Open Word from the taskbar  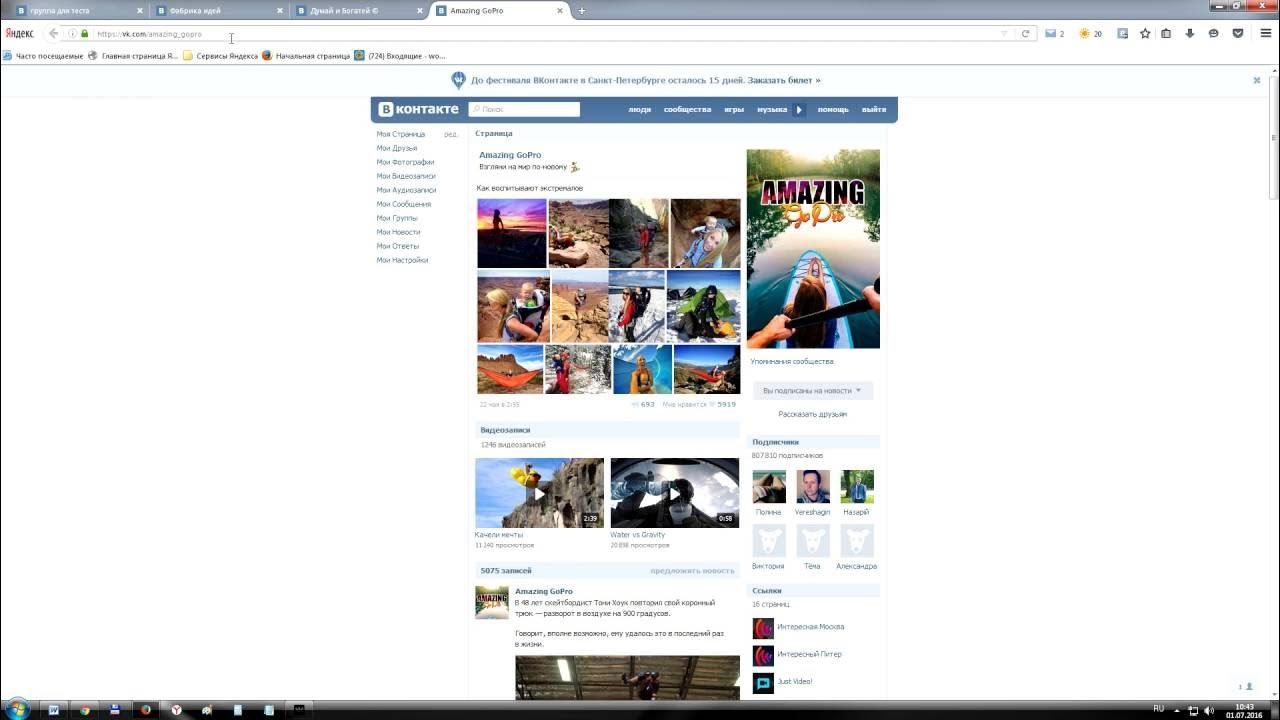pyautogui.click(x=54, y=710)
